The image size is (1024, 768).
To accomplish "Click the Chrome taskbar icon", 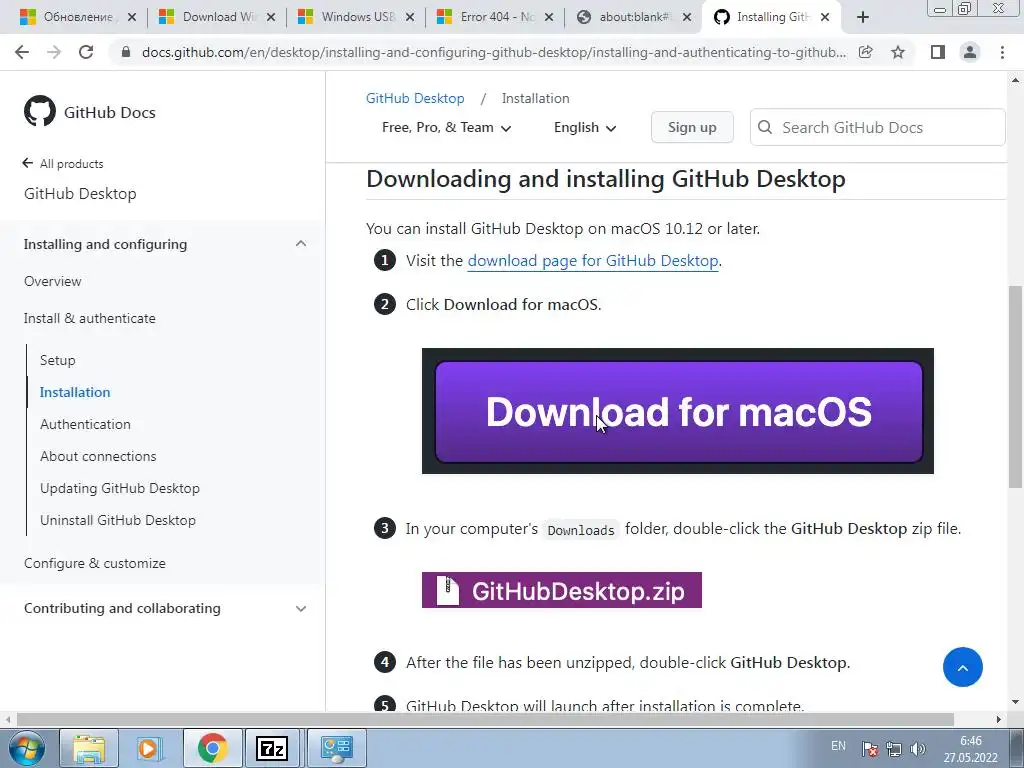I will coord(212,748).
